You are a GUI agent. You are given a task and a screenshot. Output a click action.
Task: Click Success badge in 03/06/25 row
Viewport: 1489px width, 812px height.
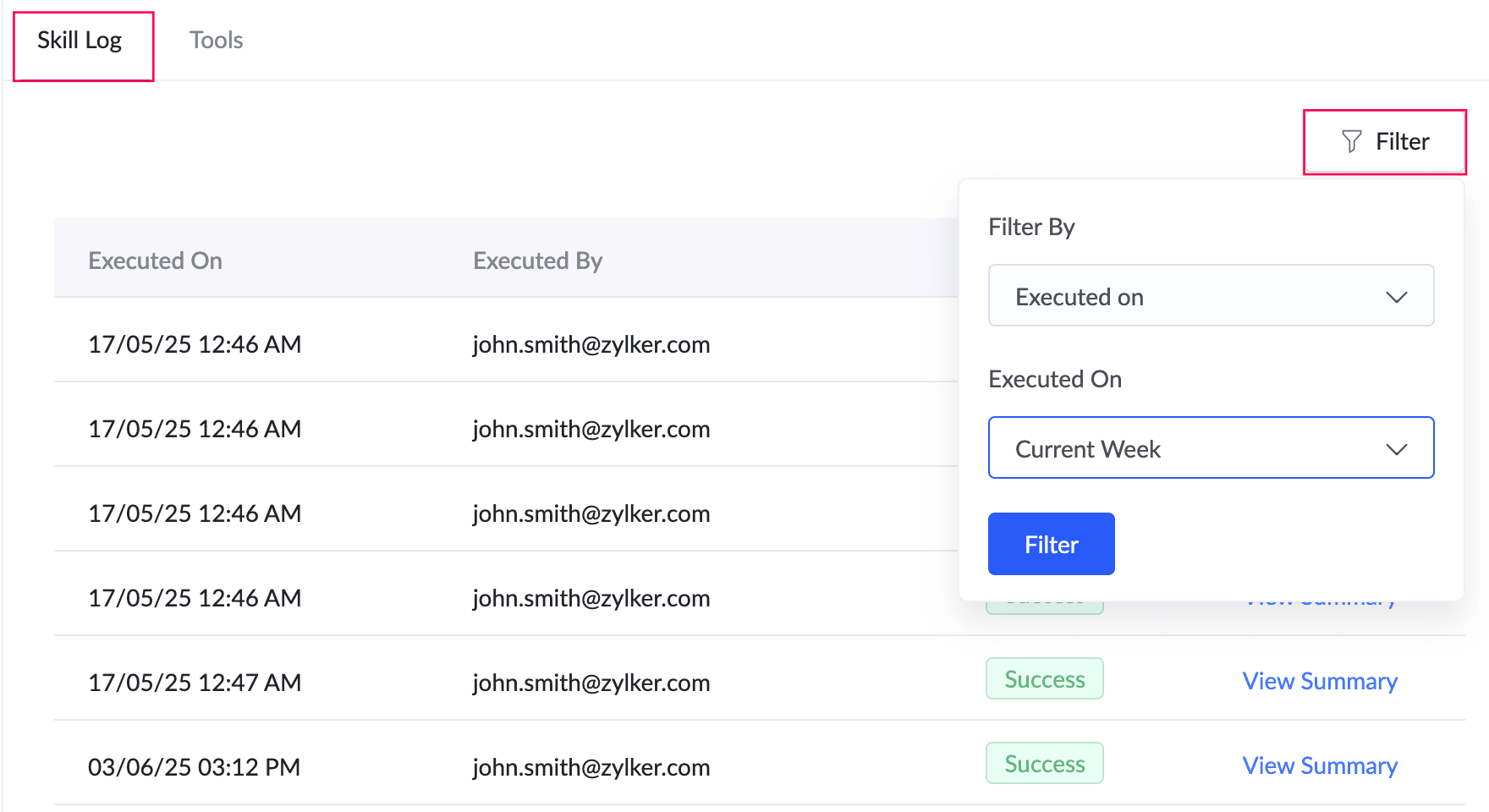(1044, 764)
